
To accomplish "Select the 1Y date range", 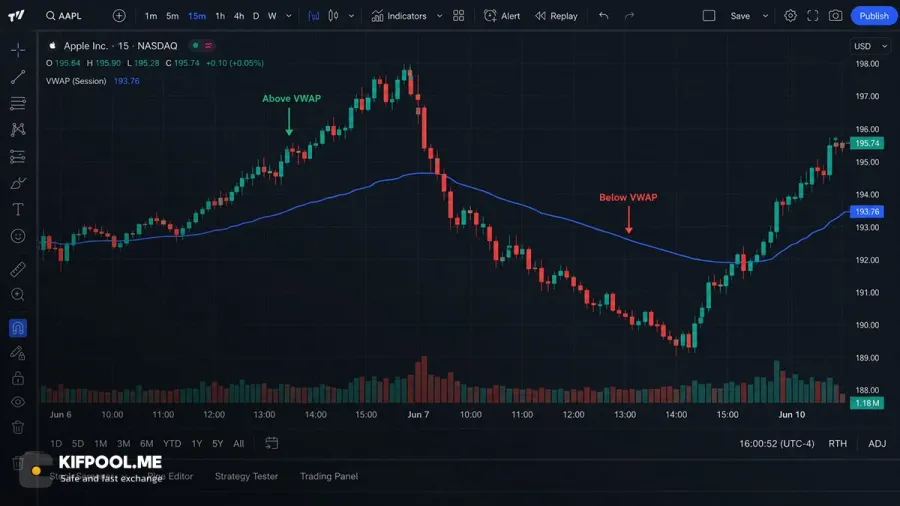I will click(196, 443).
